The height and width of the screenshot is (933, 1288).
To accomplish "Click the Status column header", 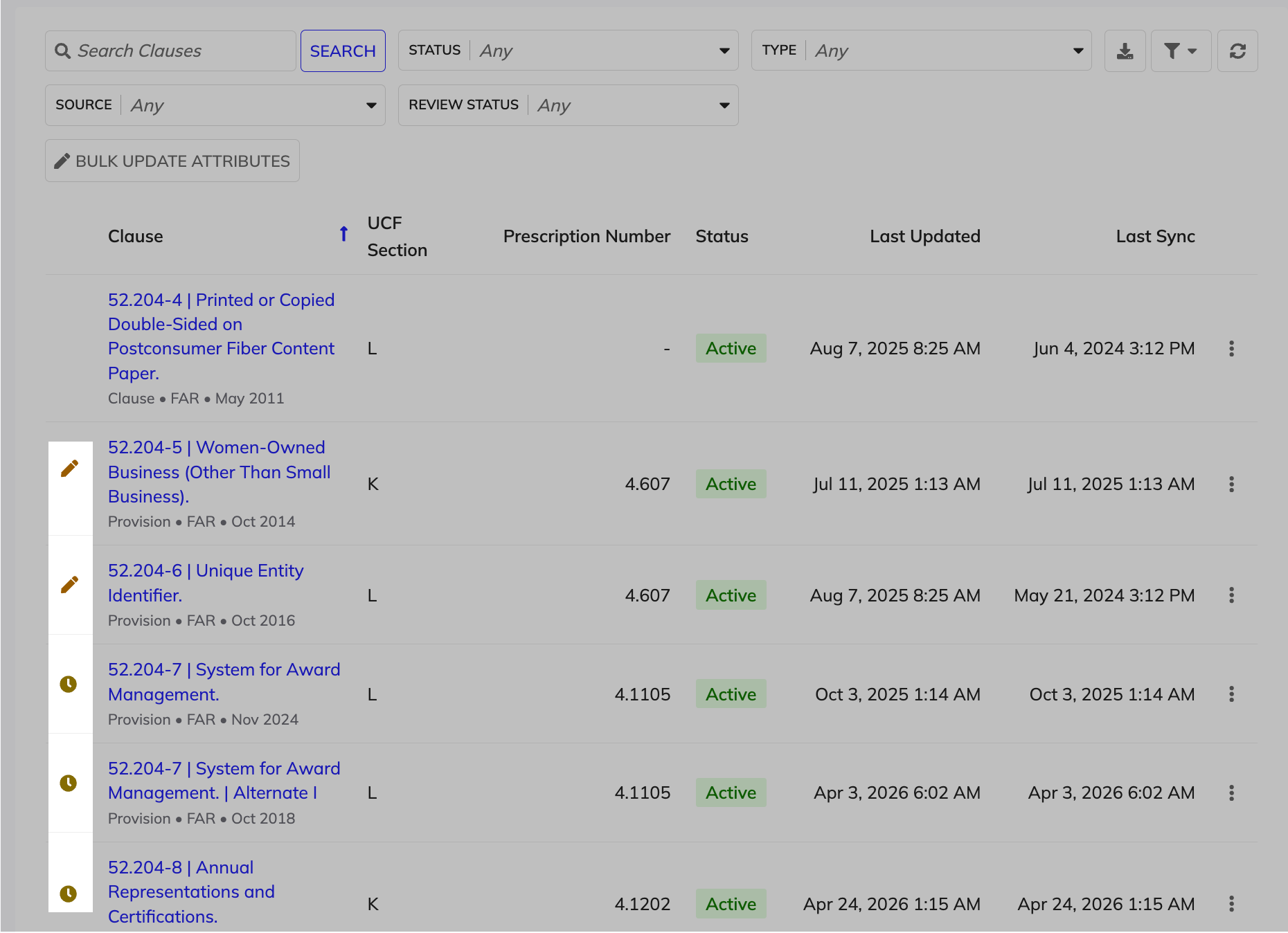I will (x=722, y=237).
